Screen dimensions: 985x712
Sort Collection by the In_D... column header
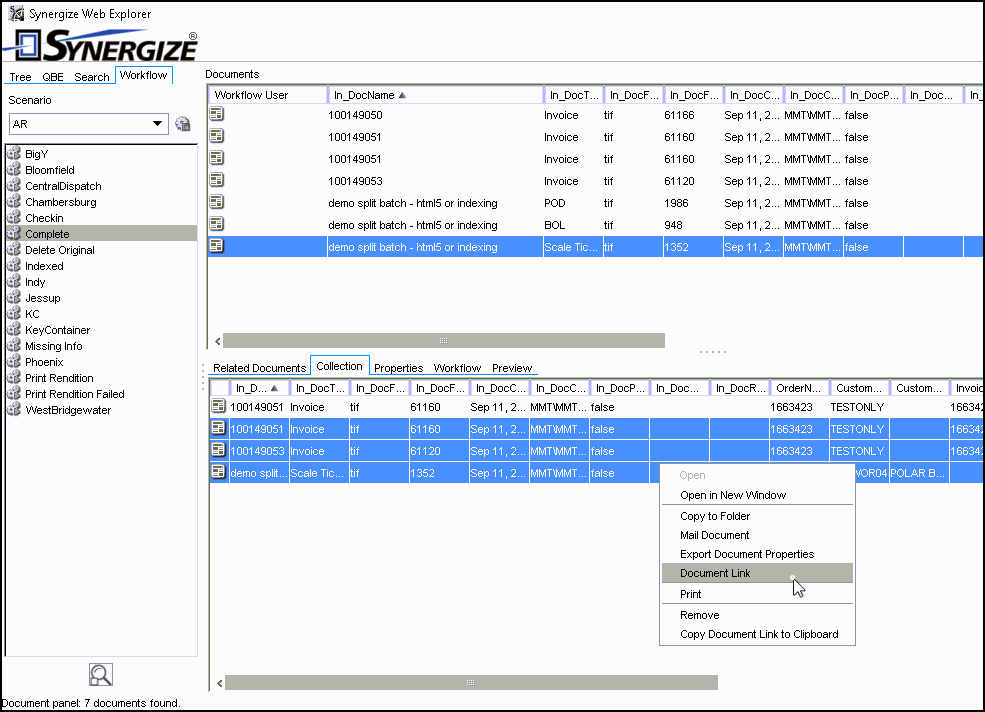pos(258,388)
